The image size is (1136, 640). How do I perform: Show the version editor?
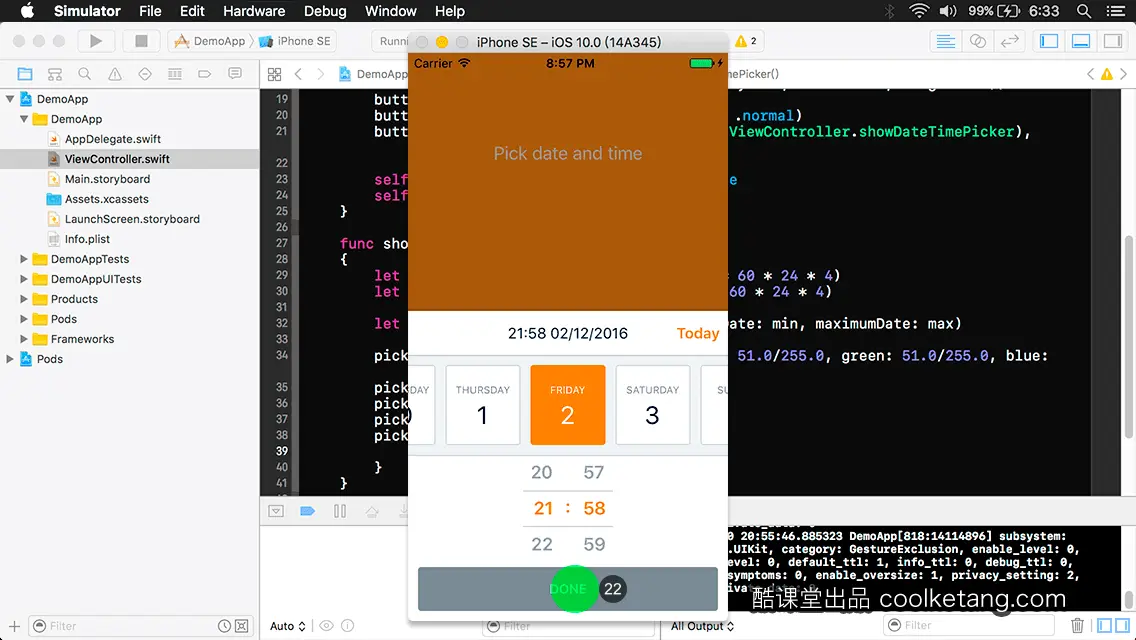(1009, 41)
